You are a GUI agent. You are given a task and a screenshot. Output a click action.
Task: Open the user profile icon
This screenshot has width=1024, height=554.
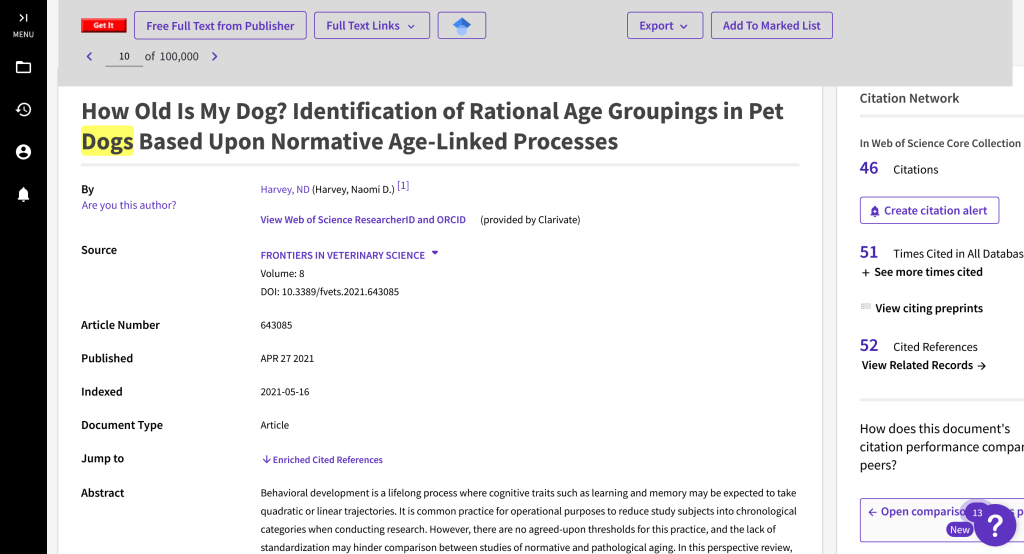tap(24, 152)
